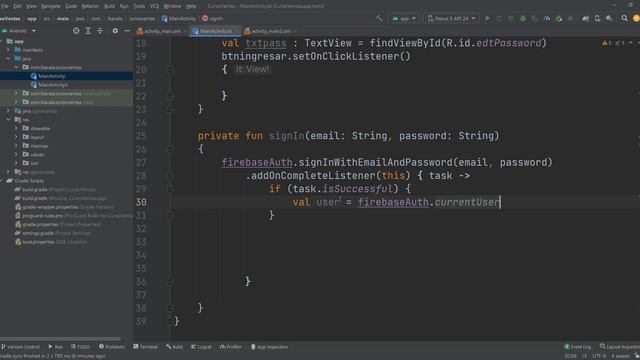This screenshot has width=640, height=360.
Task: Open the Refactor menu
Action: point(90,6)
